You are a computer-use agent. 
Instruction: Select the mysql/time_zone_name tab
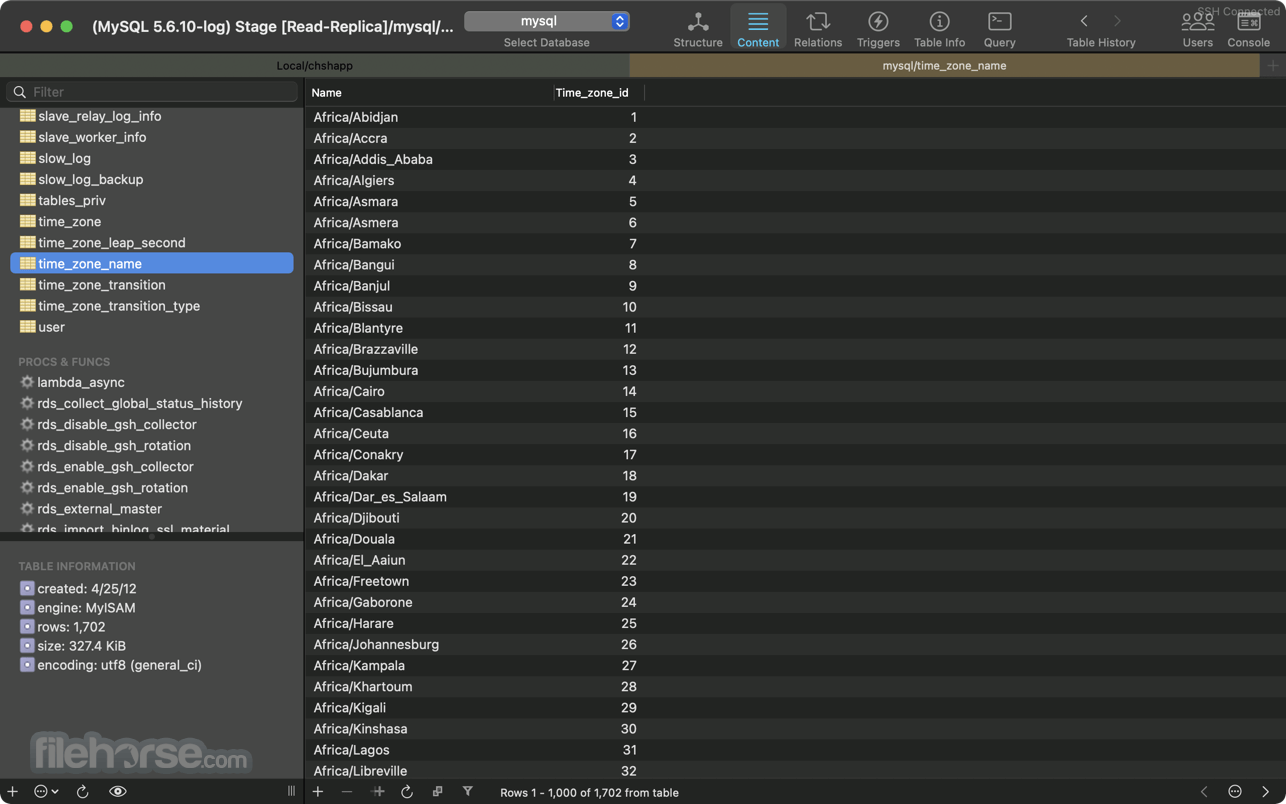coord(944,66)
